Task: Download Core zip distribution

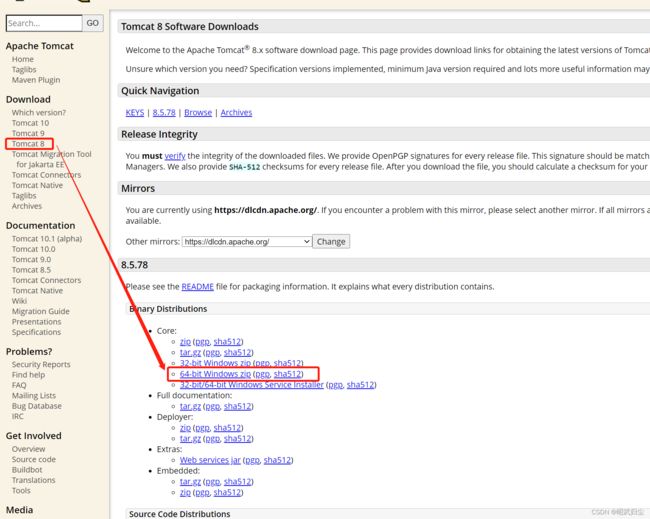Action: (185, 342)
